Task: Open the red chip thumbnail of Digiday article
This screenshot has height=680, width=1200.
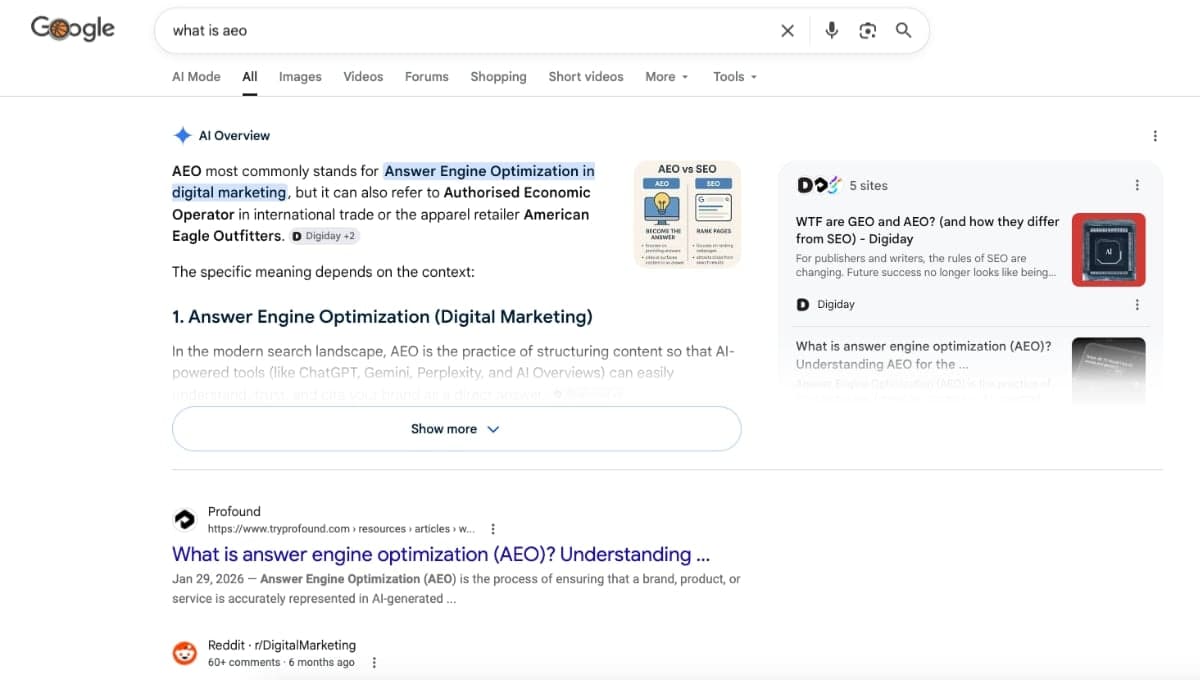Action: tap(1108, 250)
